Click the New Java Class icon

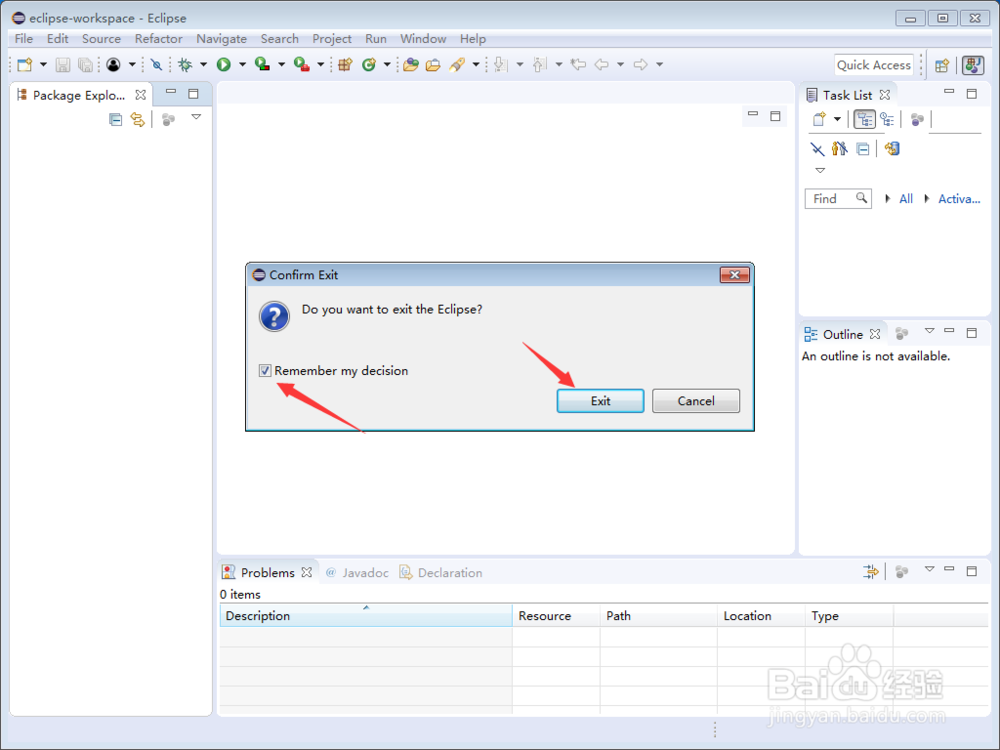click(x=369, y=64)
